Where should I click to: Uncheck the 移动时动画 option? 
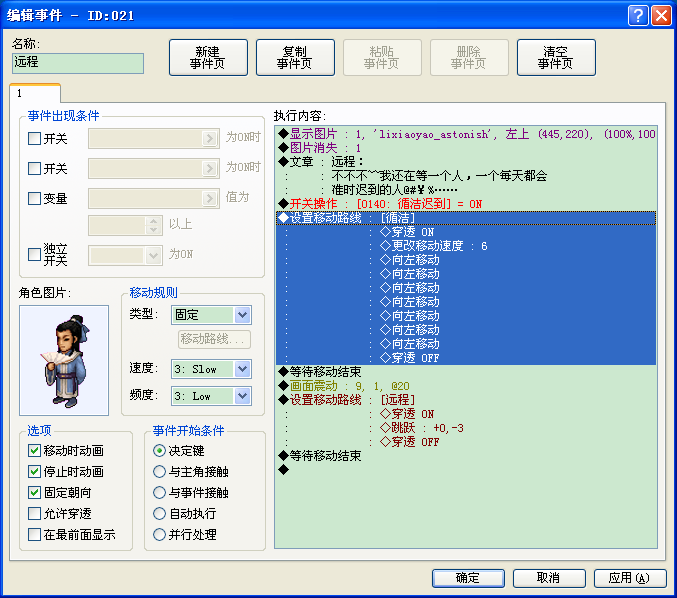[35, 451]
